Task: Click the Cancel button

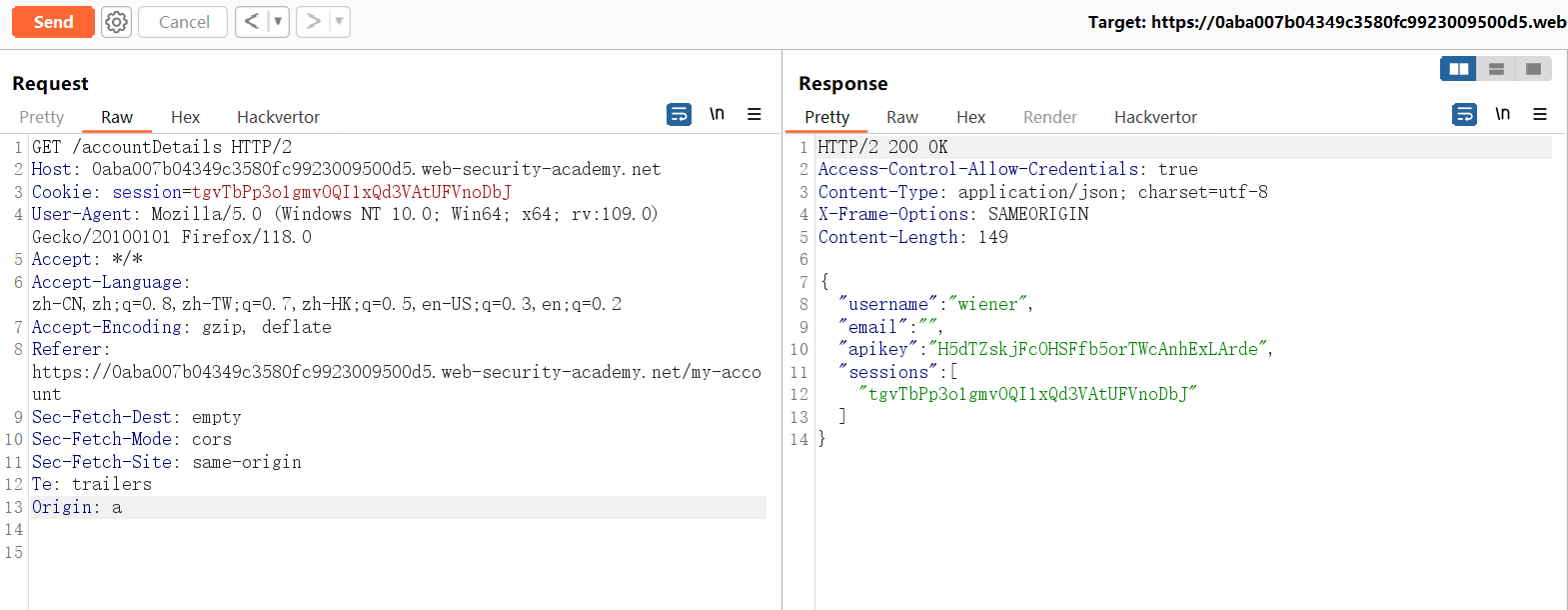Action: coord(184,22)
